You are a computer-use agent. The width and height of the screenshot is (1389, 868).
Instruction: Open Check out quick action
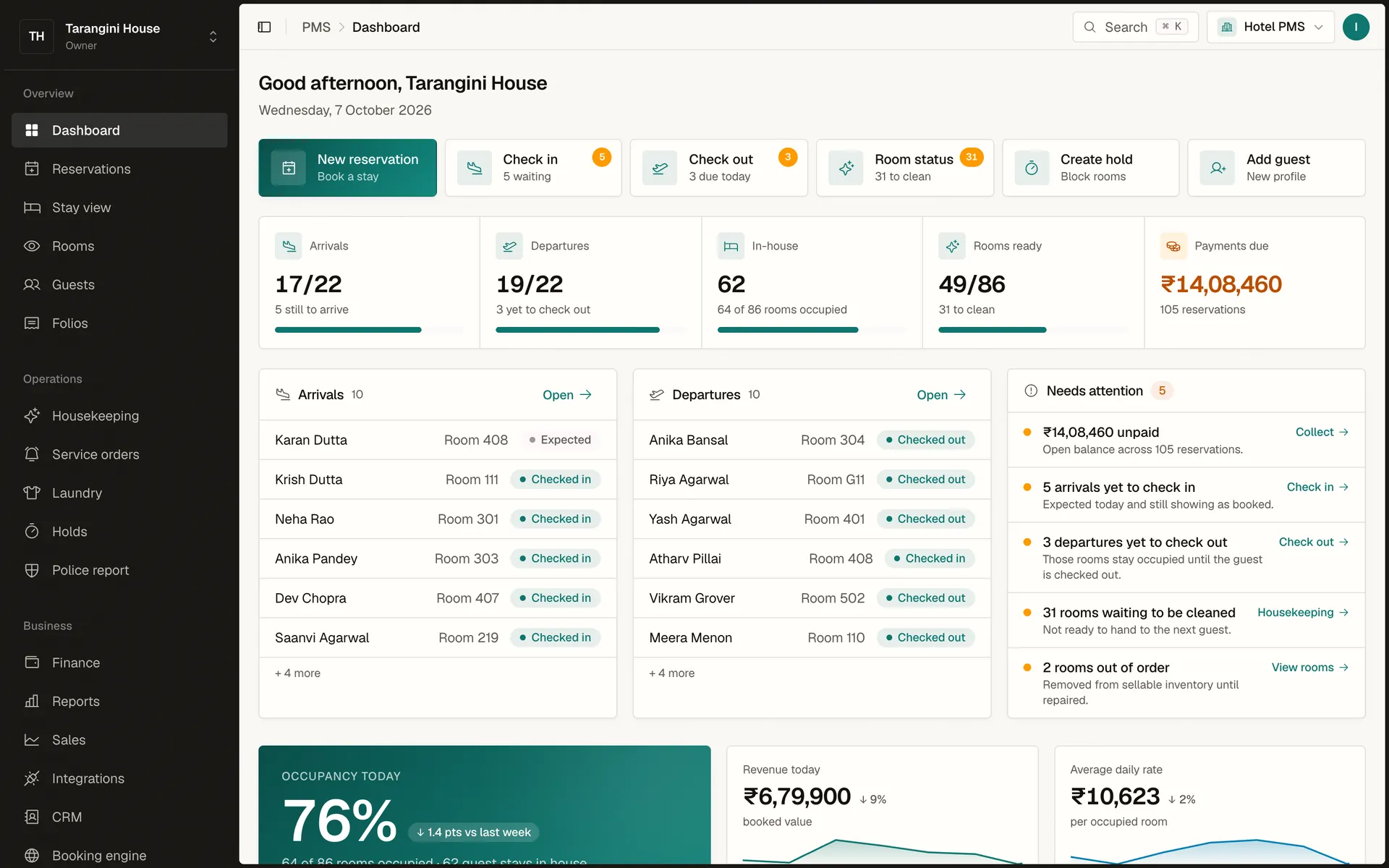pyautogui.click(x=718, y=168)
